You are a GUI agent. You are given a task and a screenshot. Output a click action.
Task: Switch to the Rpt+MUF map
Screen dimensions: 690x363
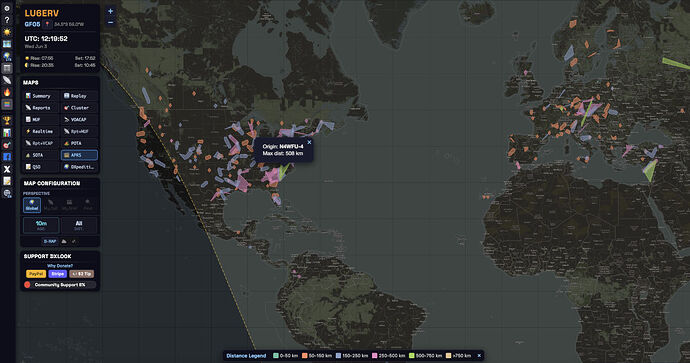click(79, 132)
